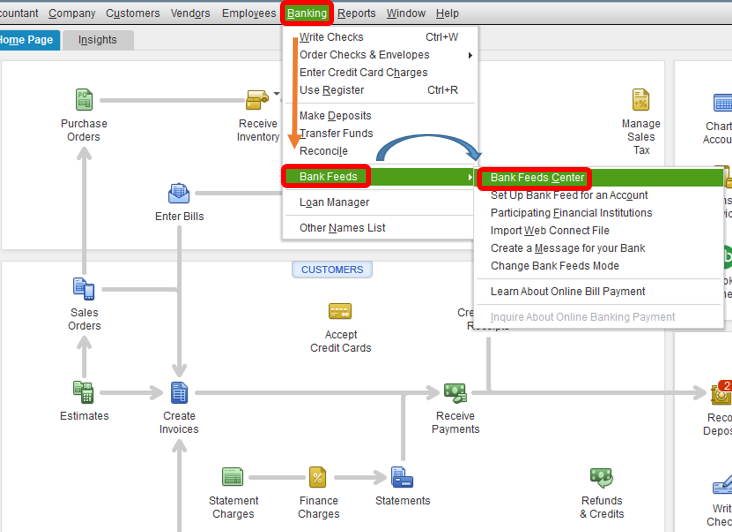
Task: Select the Home Page tab
Action: (28, 40)
